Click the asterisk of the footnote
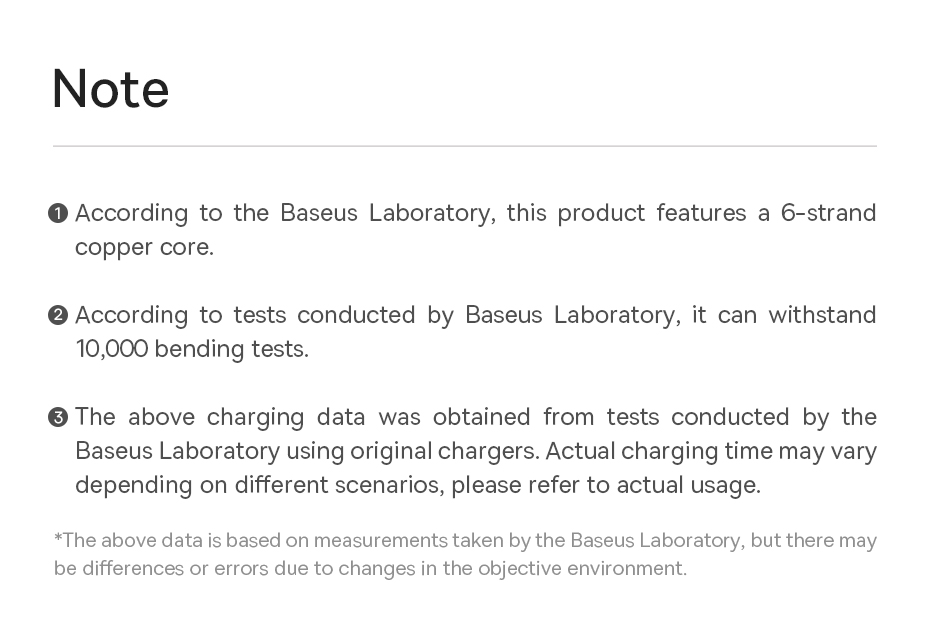 click(x=58, y=537)
